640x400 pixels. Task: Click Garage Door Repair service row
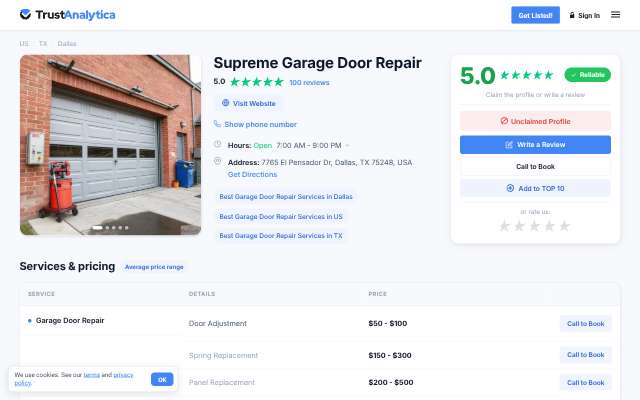[70, 320]
